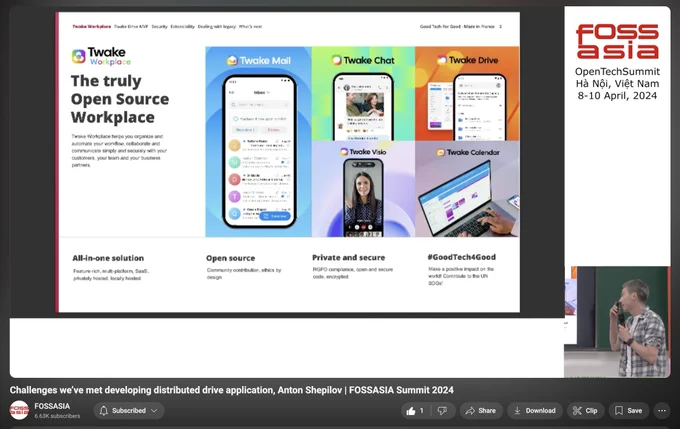
Task: Click the Twake Drive MVP slide nav item
Action: pyautogui.click(x=131, y=26)
